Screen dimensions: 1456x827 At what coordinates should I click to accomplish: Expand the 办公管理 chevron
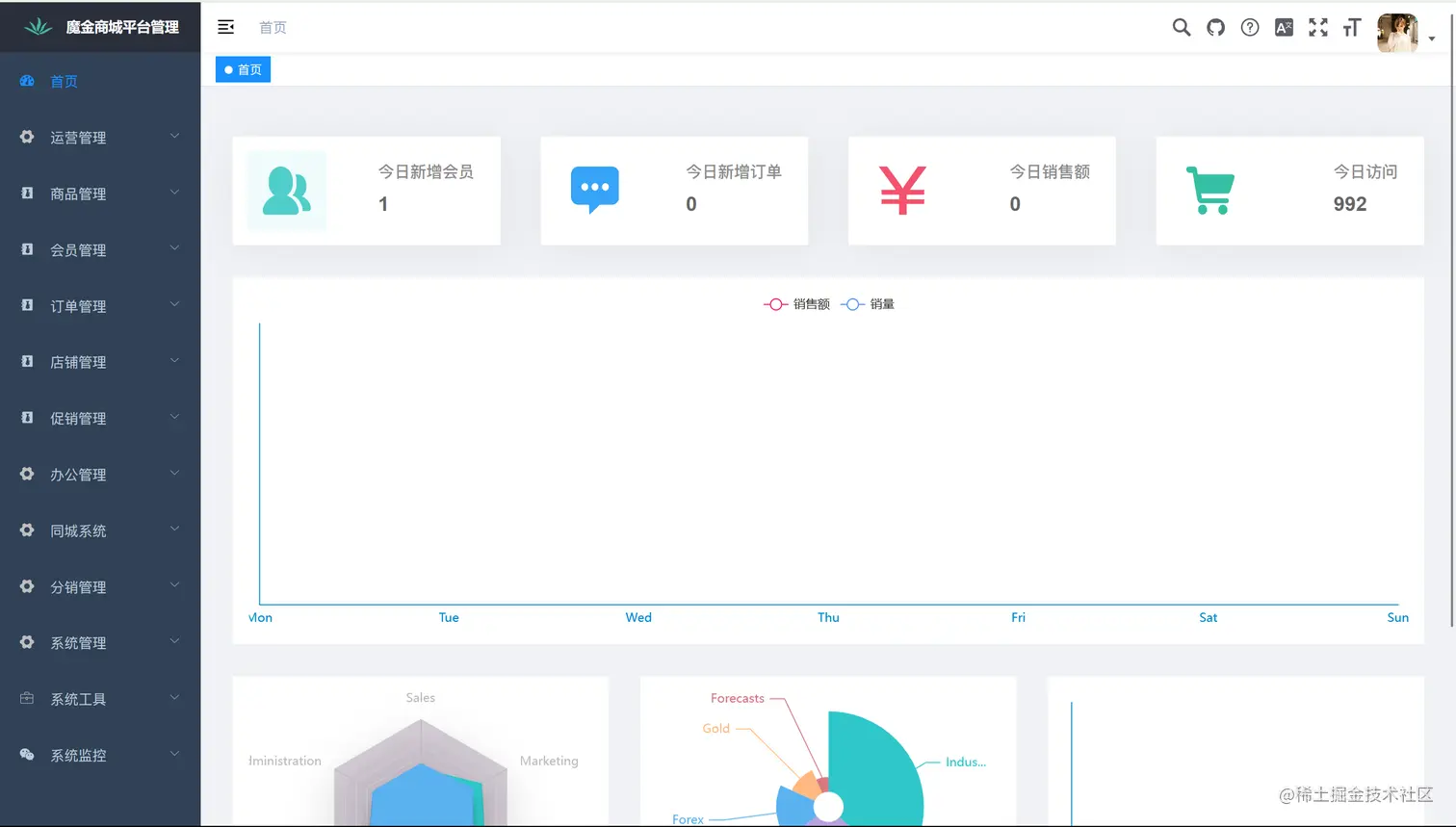(x=175, y=473)
